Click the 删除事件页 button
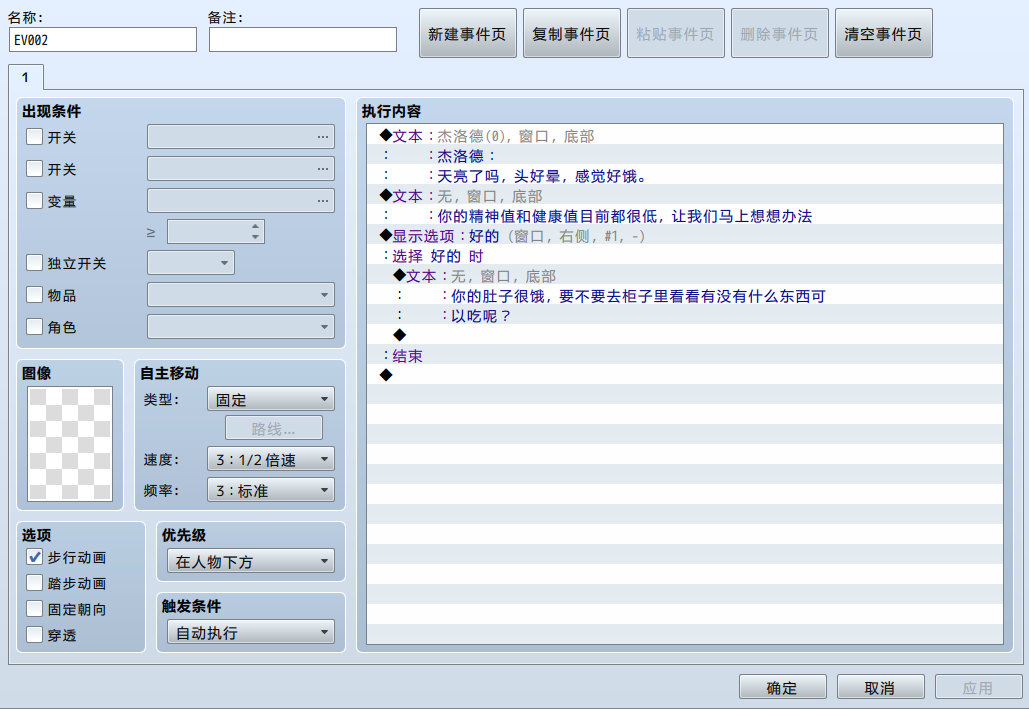The height and width of the screenshot is (709, 1029). click(x=780, y=33)
